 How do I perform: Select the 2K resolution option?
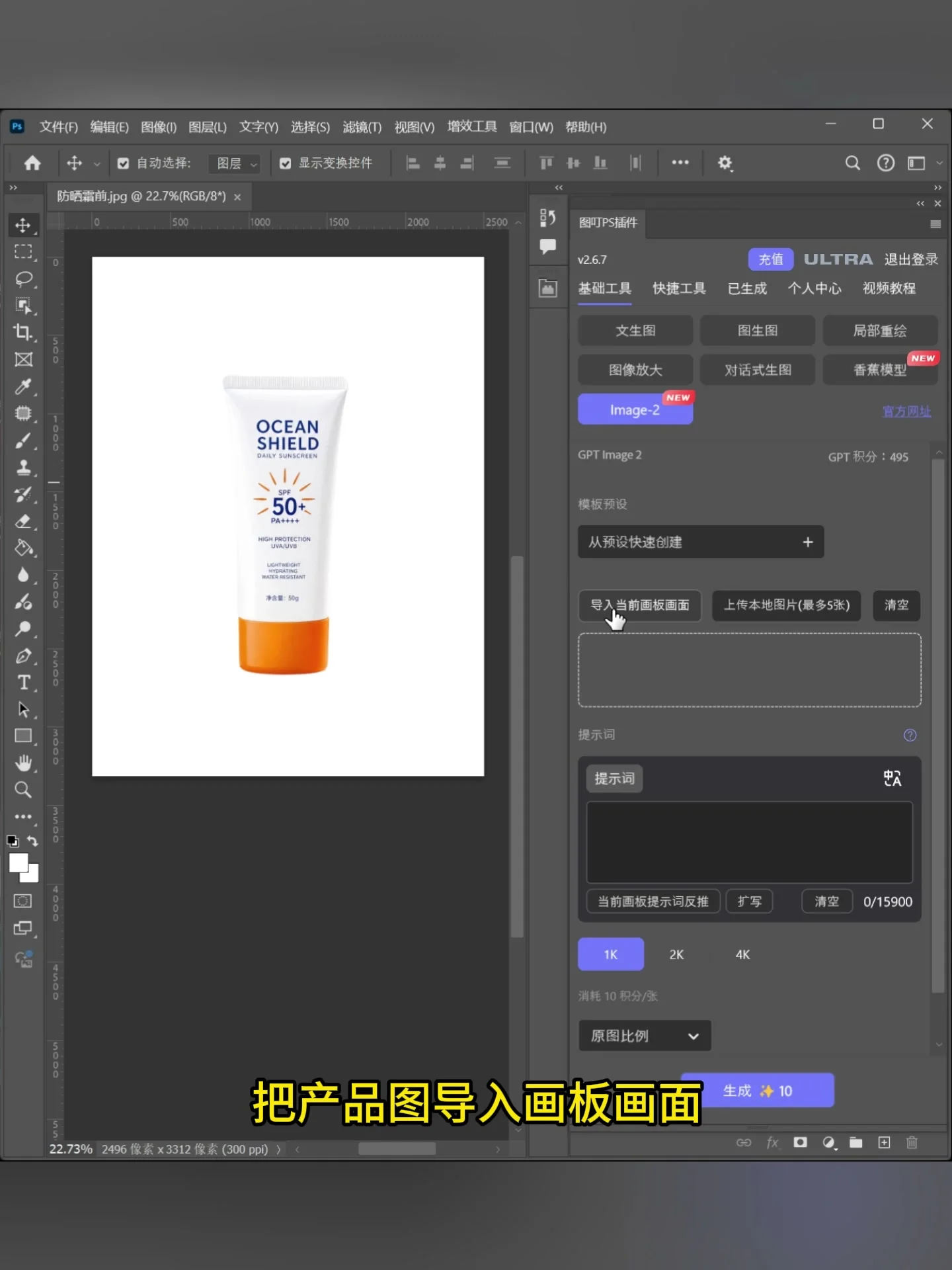tap(676, 954)
